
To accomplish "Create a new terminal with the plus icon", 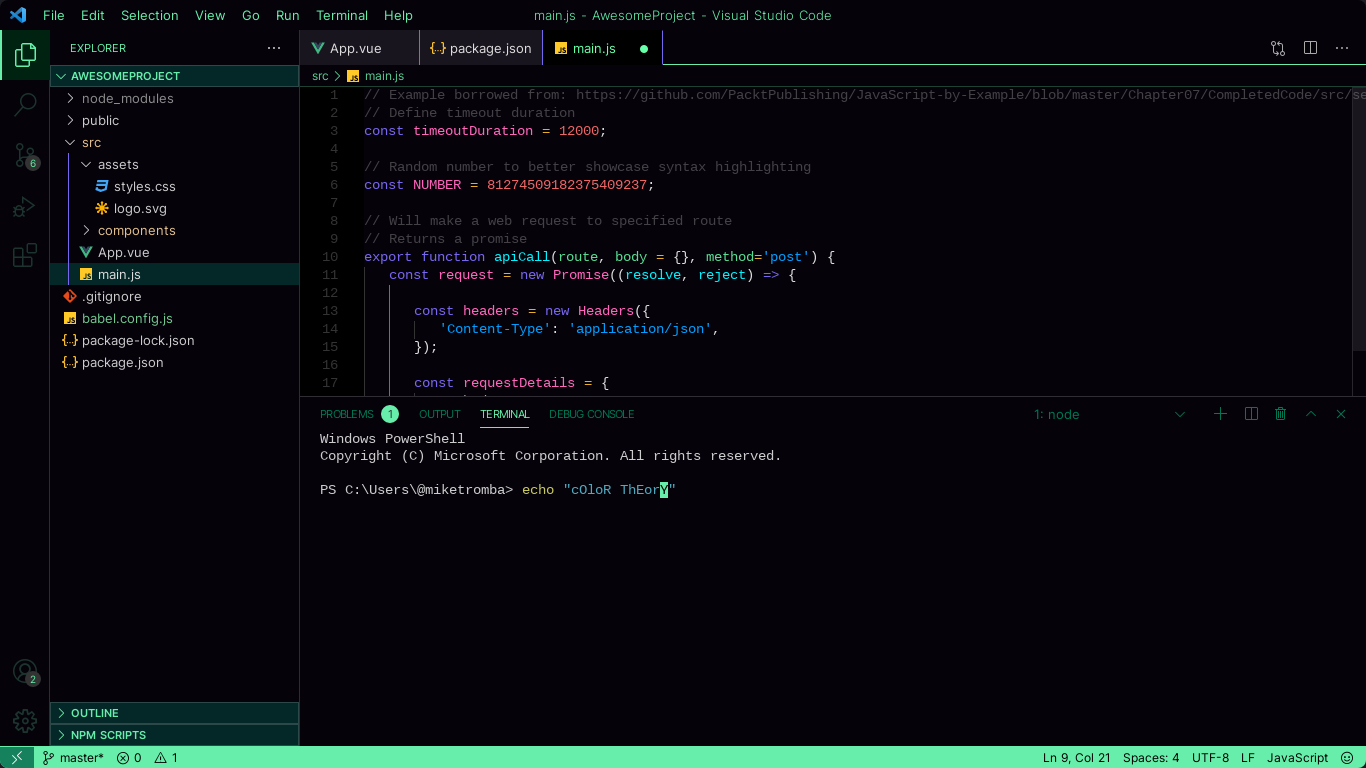I will [x=1220, y=413].
